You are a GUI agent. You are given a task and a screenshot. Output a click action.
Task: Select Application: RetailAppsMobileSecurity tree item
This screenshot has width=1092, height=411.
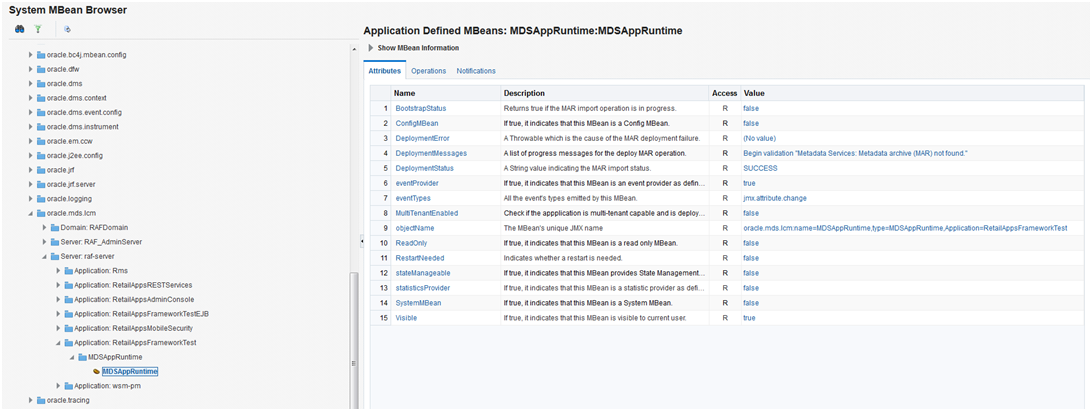pyautogui.click(x=134, y=328)
